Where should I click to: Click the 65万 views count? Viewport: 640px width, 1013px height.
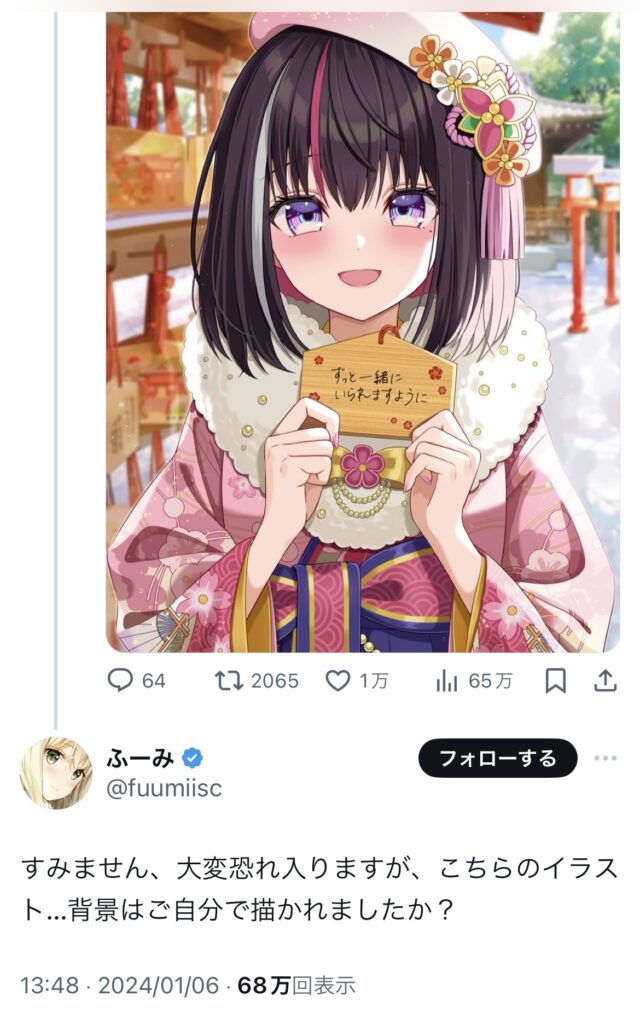pyautogui.click(x=490, y=681)
